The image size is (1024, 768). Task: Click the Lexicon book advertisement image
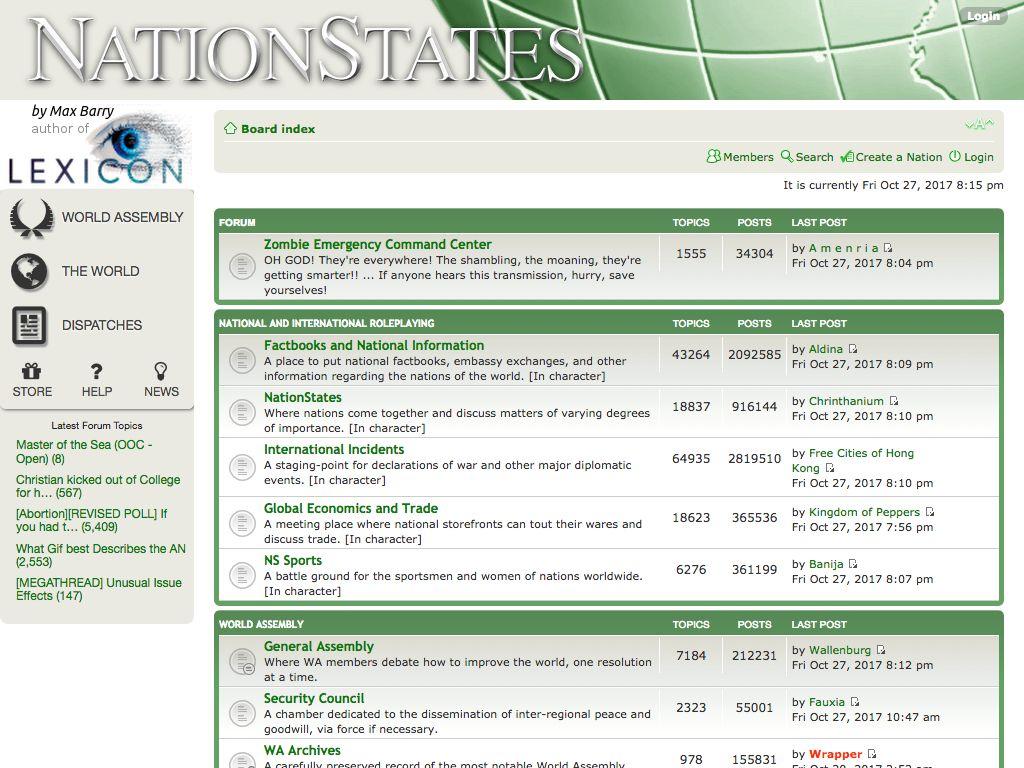(97, 145)
